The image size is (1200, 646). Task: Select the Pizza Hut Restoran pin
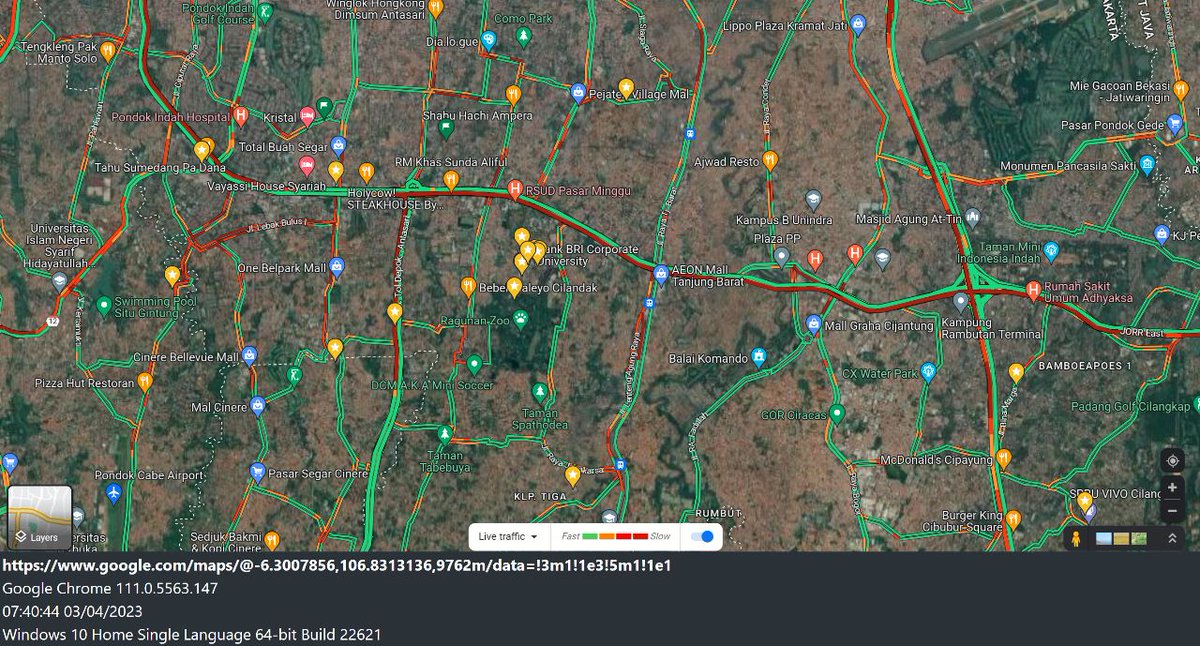(145, 381)
